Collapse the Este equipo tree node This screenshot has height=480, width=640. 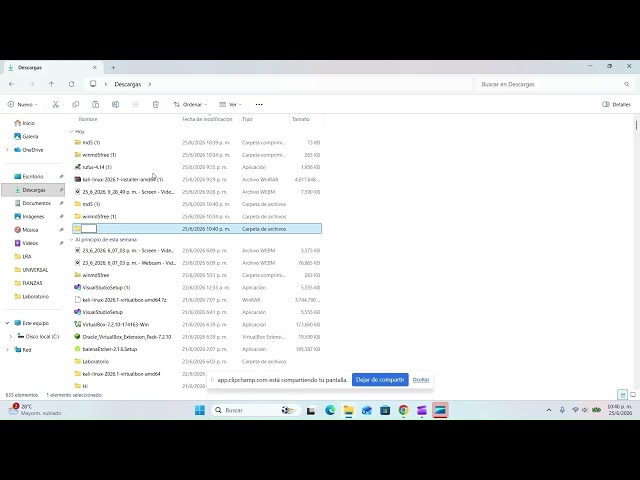pos(7,323)
